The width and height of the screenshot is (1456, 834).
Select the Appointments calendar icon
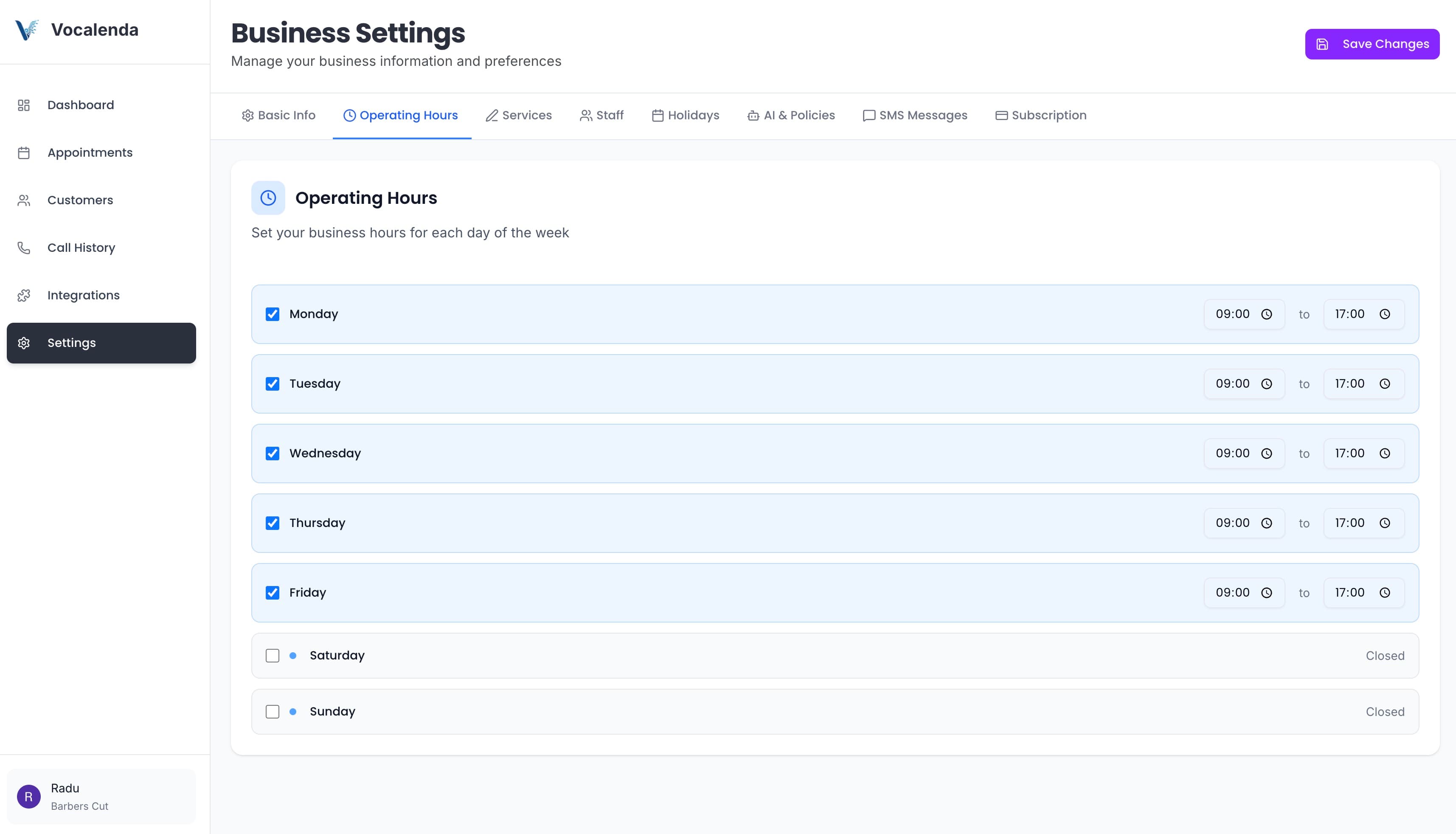23,152
